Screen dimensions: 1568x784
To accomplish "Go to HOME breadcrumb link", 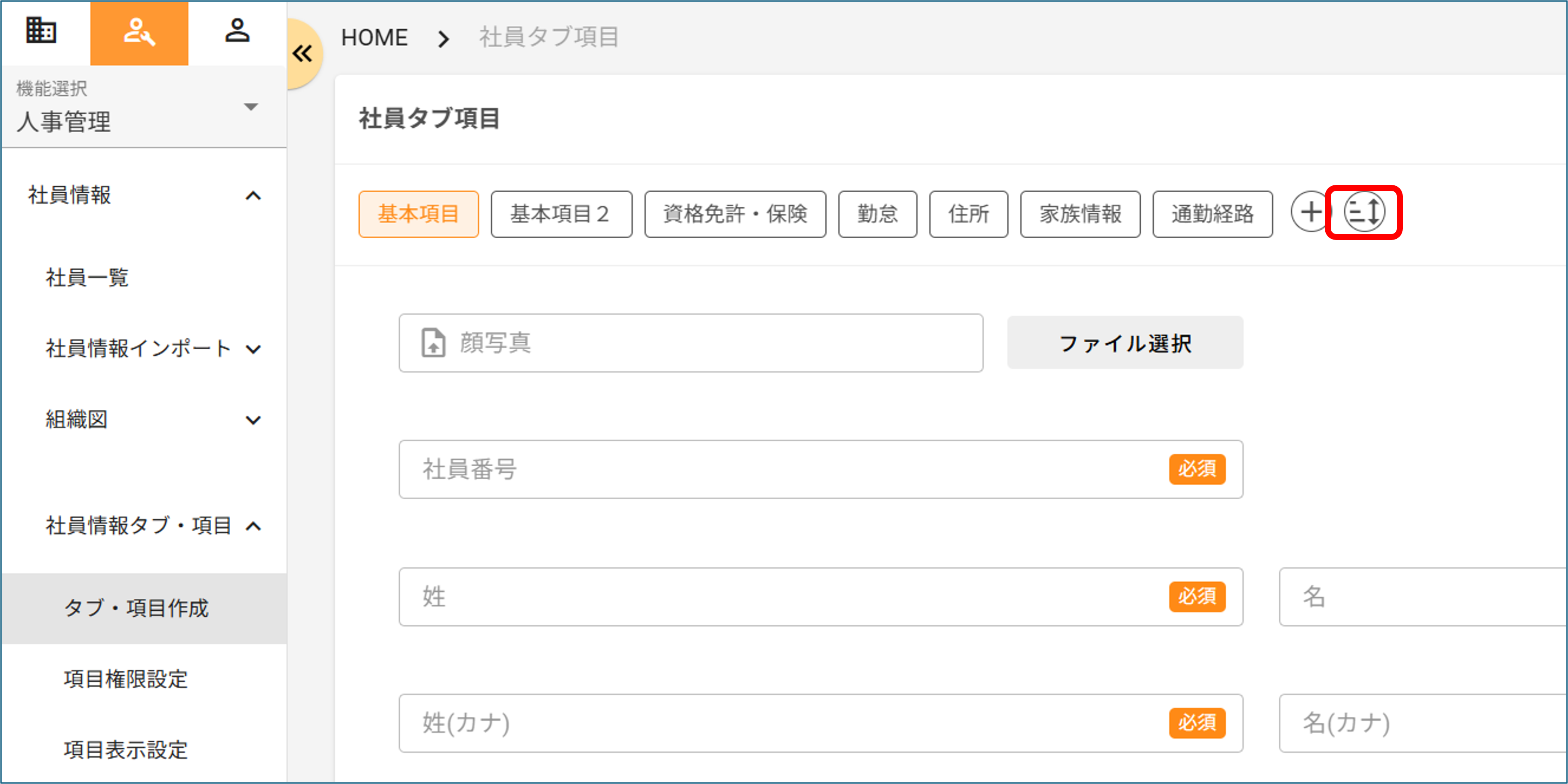I will (x=374, y=38).
